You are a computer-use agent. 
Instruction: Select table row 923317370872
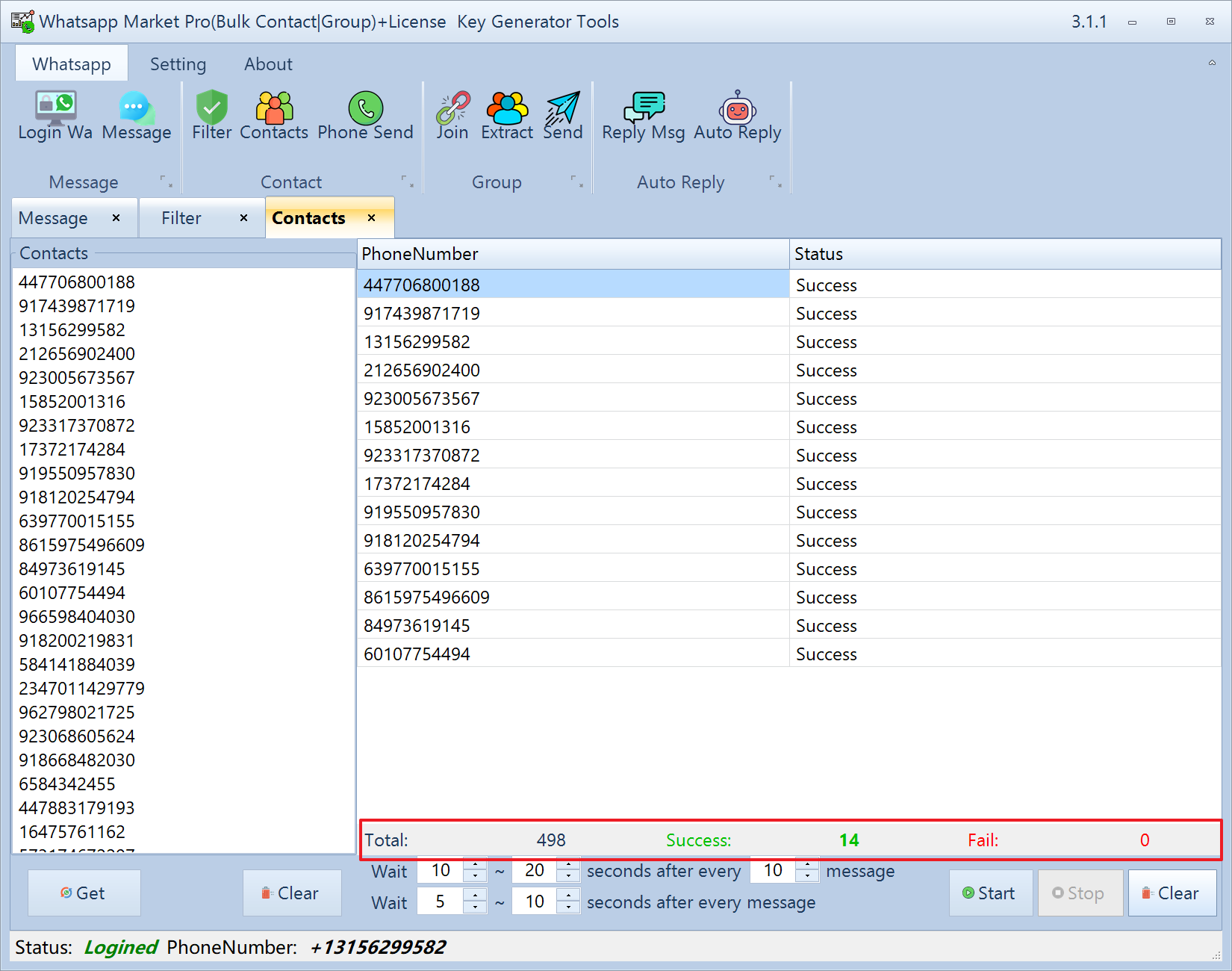click(789, 455)
